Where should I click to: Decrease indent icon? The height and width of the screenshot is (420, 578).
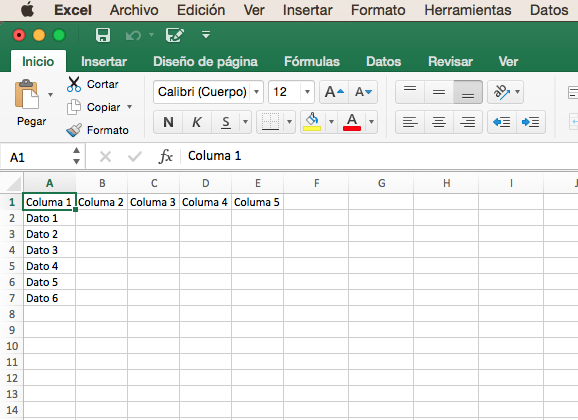(x=502, y=122)
